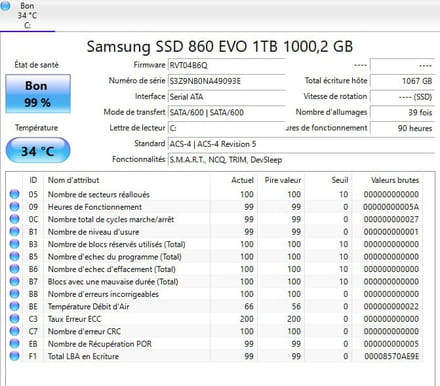Click the status icon for attribute EB
Viewport: 440px width, 386px height.
click(x=14, y=344)
